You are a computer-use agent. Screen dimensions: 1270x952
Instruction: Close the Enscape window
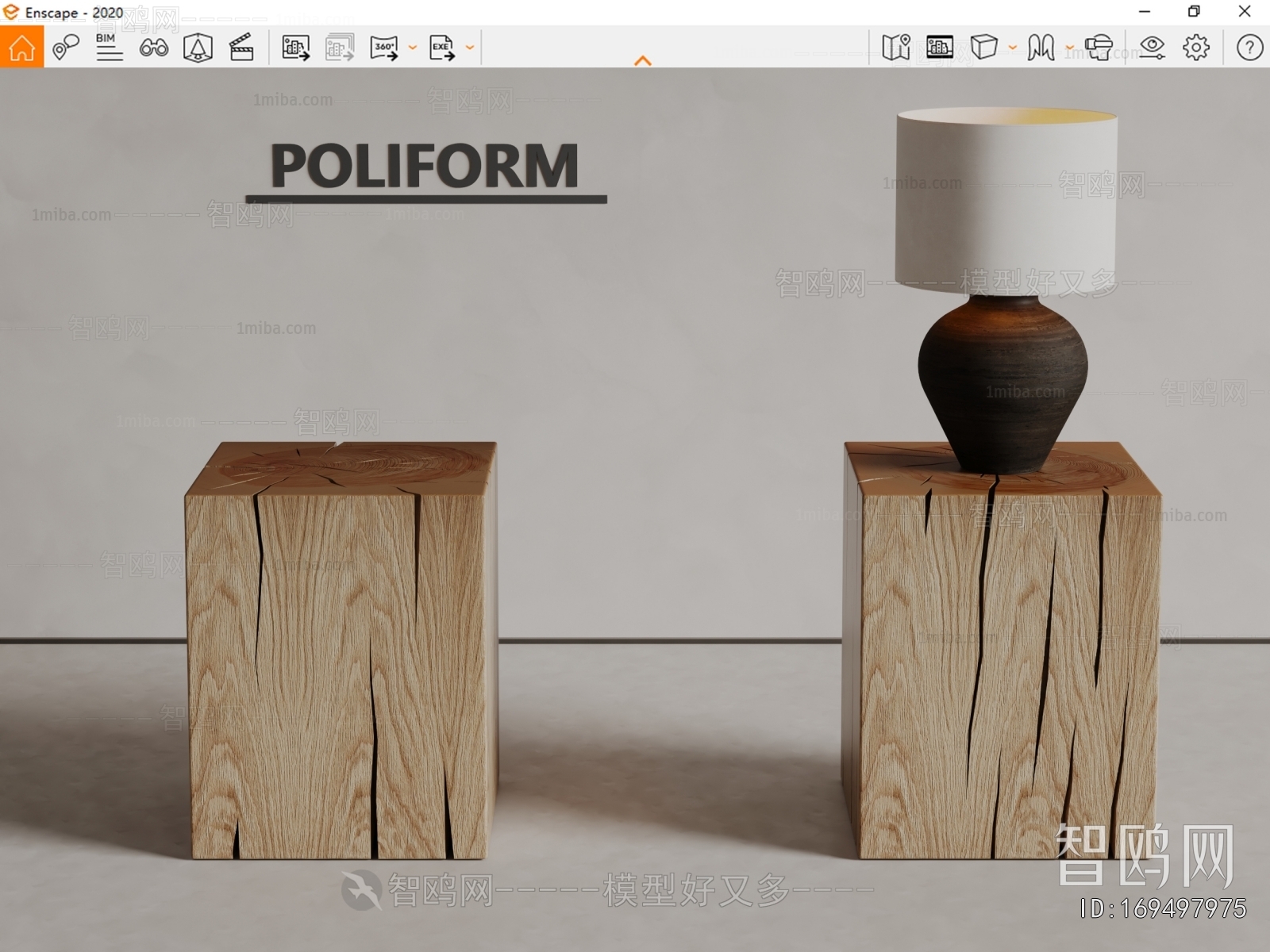pyautogui.click(x=1245, y=12)
